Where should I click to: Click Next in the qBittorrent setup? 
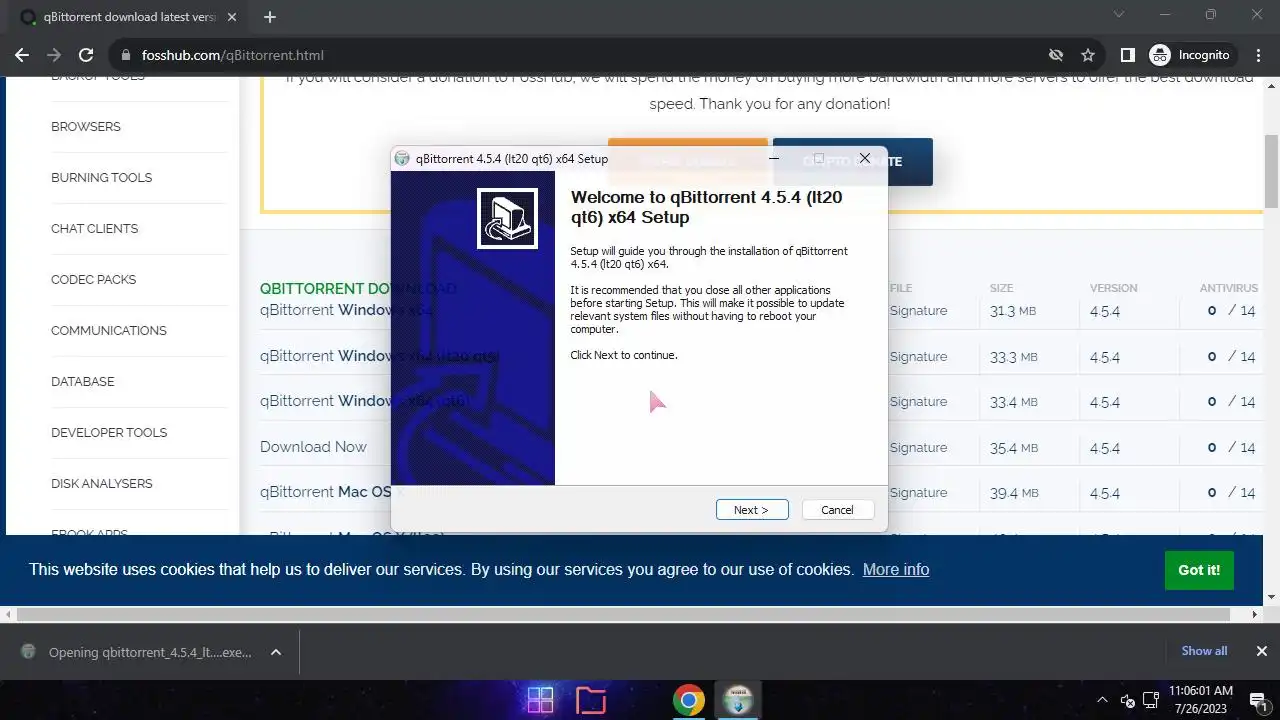coord(752,510)
